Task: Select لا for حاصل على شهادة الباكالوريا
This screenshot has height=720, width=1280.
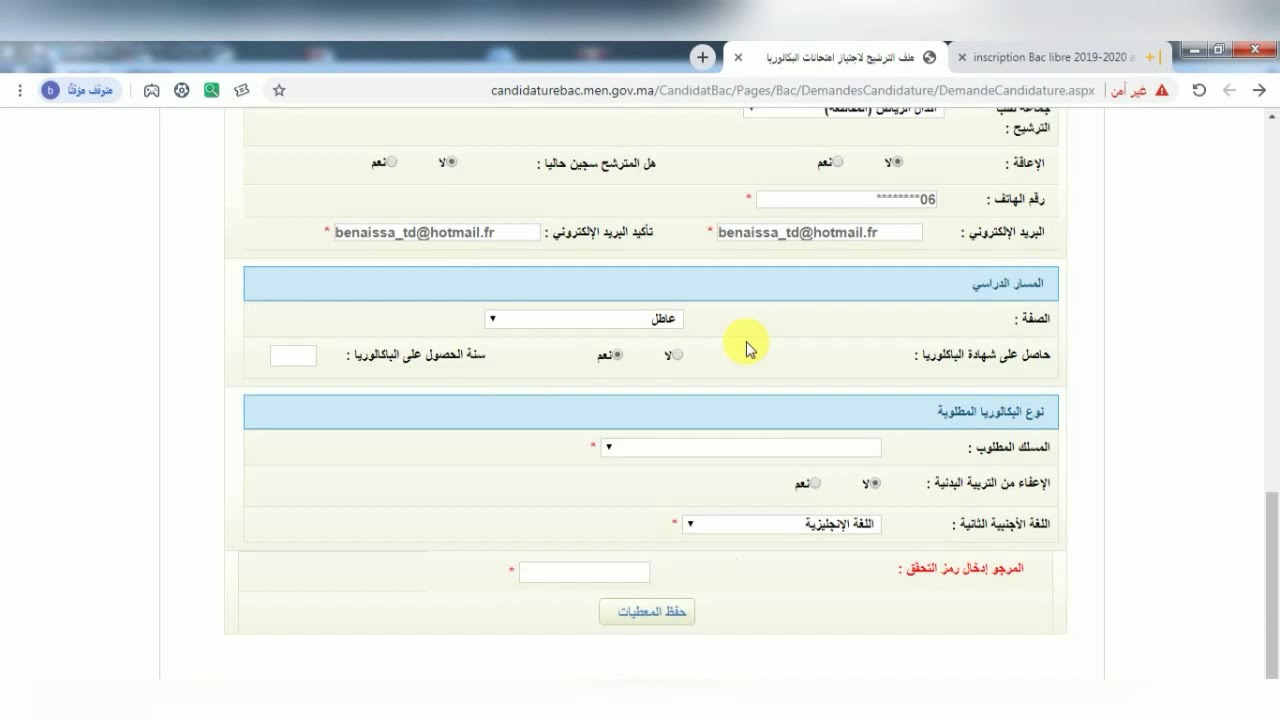Action: (x=677, y=355)
